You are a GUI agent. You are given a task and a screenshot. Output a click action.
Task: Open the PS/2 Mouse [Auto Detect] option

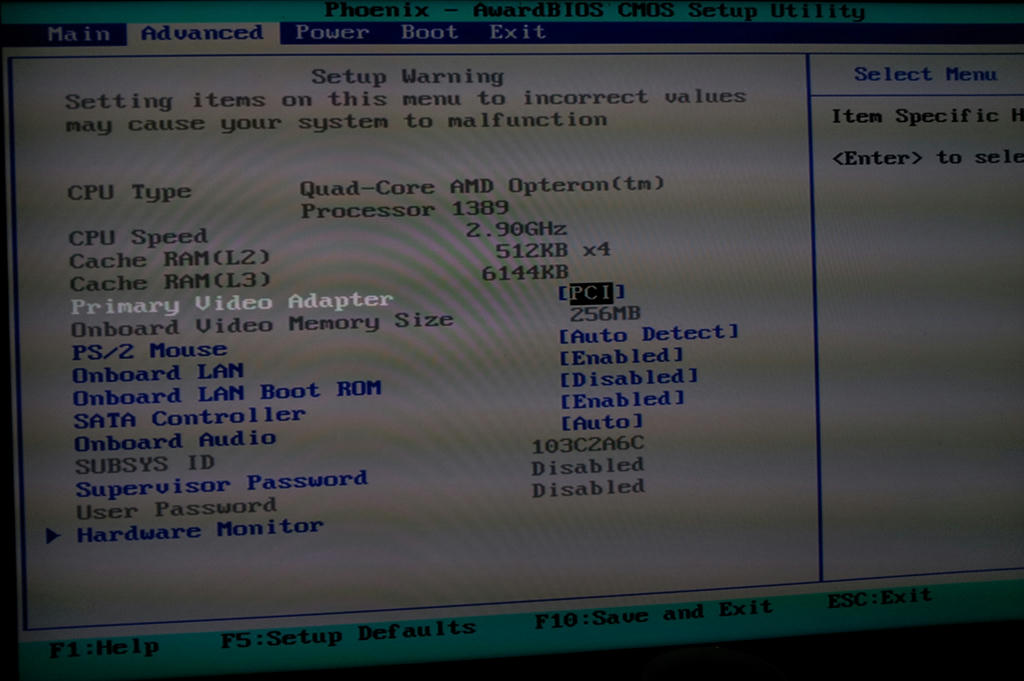point(648,334)
